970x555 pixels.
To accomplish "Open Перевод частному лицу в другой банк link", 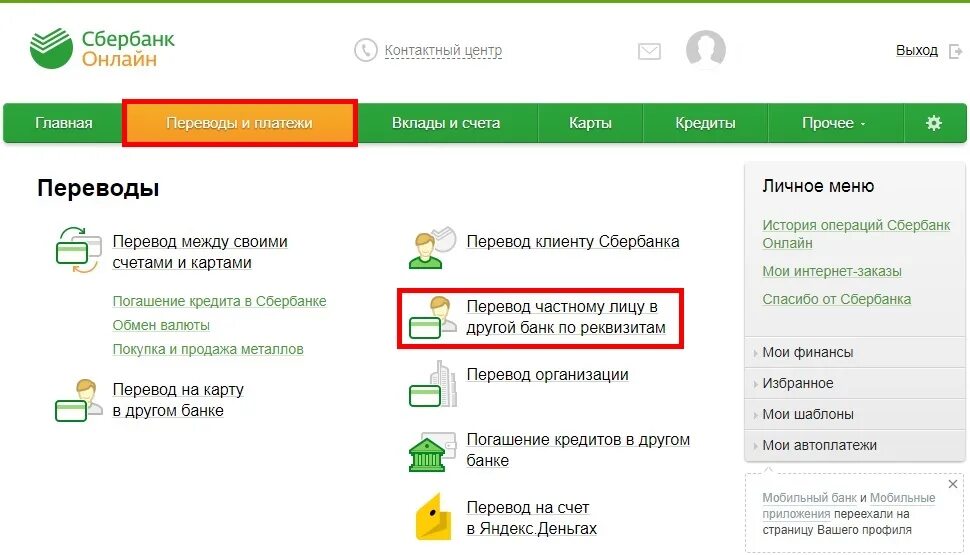I will pos(566,317).
